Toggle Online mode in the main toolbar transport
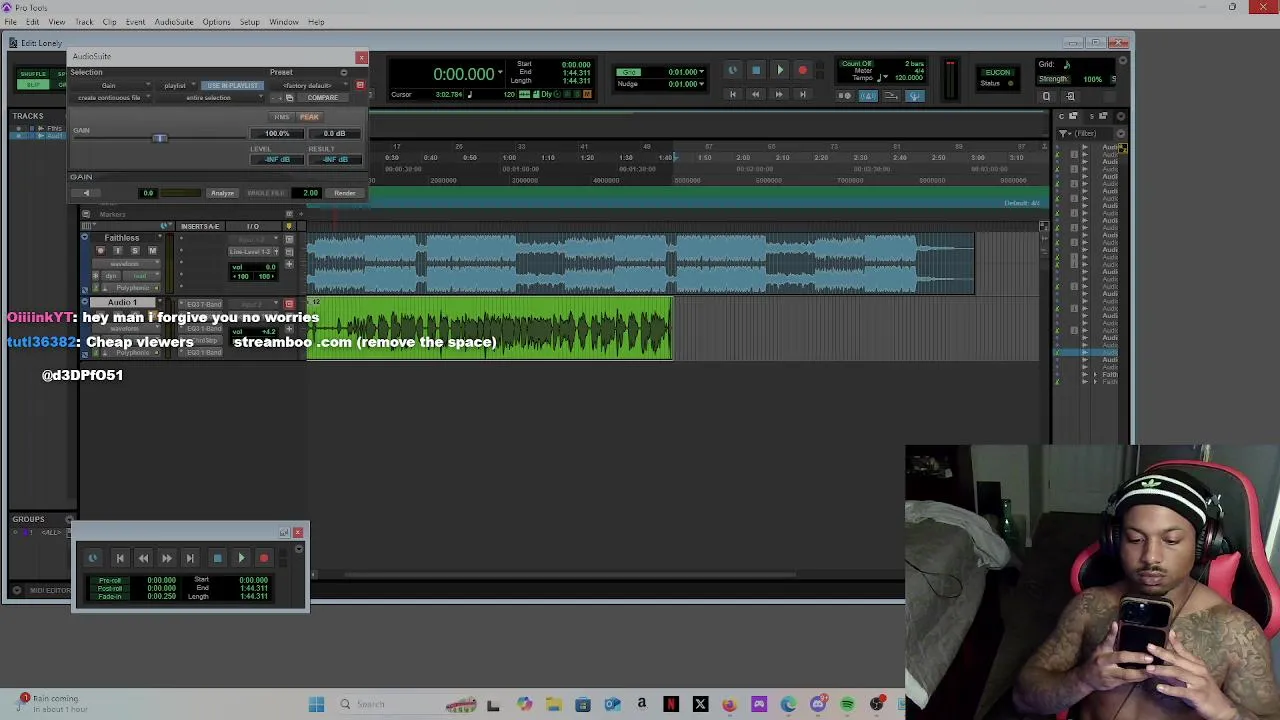 click(732, 71)
